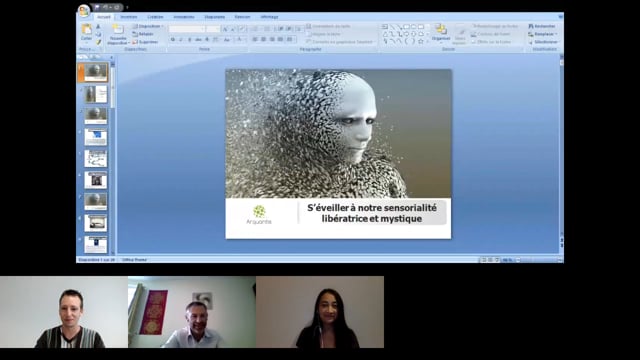Click the slide title text box

tap(372, 213)
